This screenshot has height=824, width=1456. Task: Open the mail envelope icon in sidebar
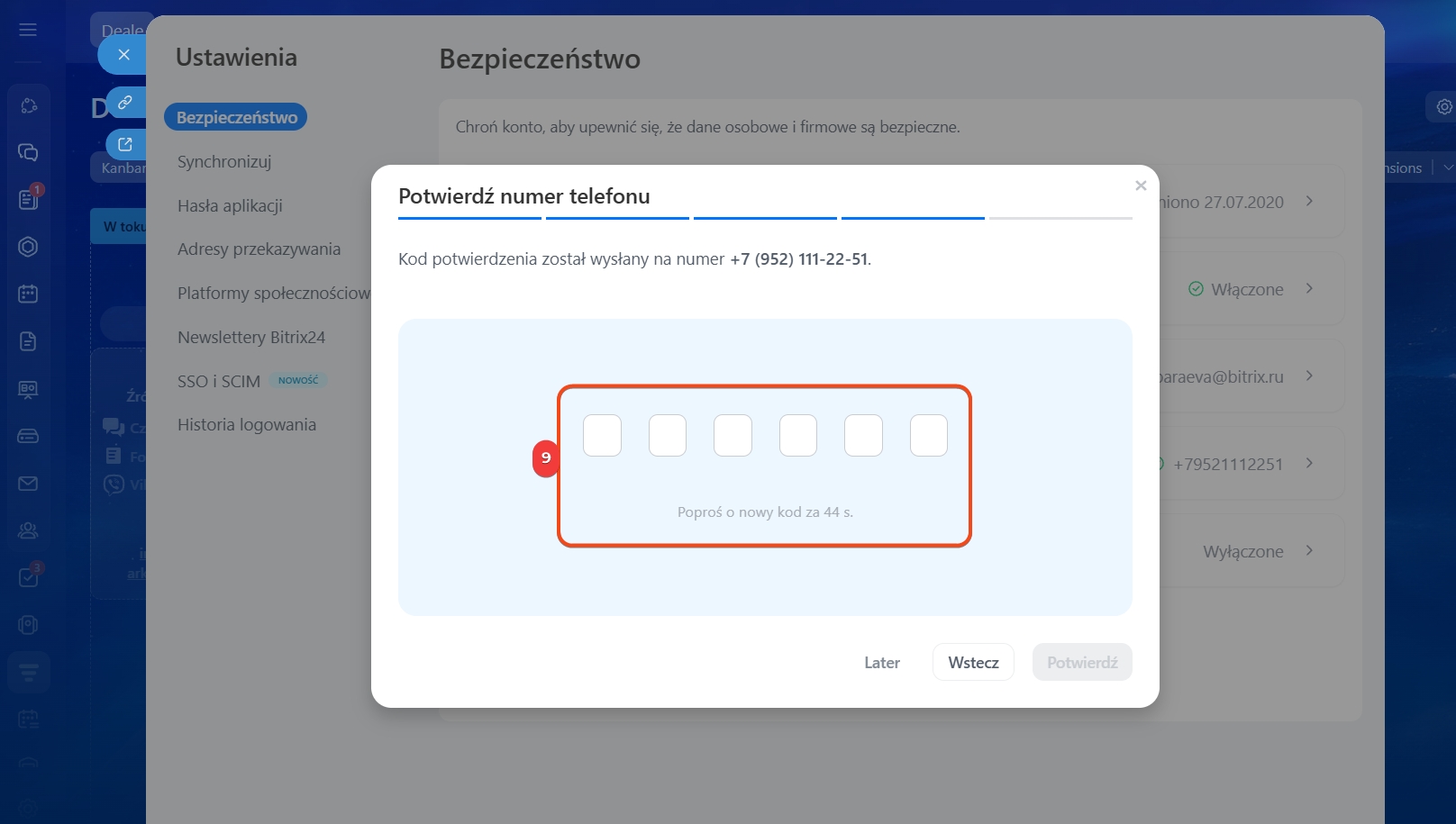tap(28, 484)
